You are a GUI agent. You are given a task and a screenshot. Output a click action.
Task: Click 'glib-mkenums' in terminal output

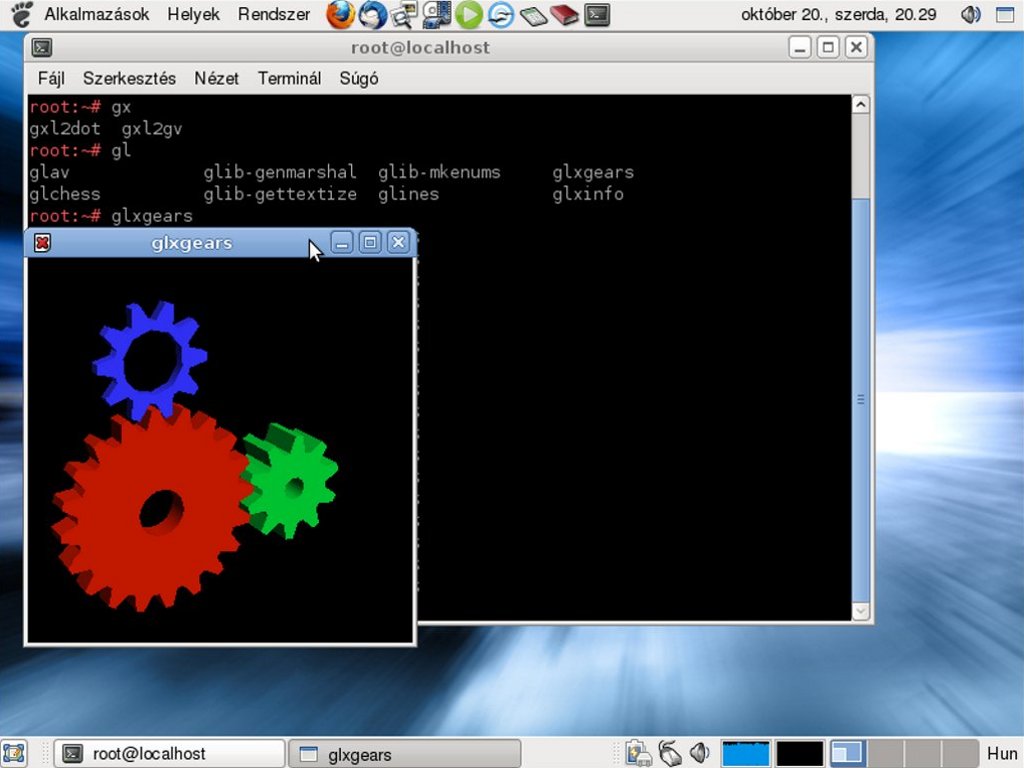439,172
